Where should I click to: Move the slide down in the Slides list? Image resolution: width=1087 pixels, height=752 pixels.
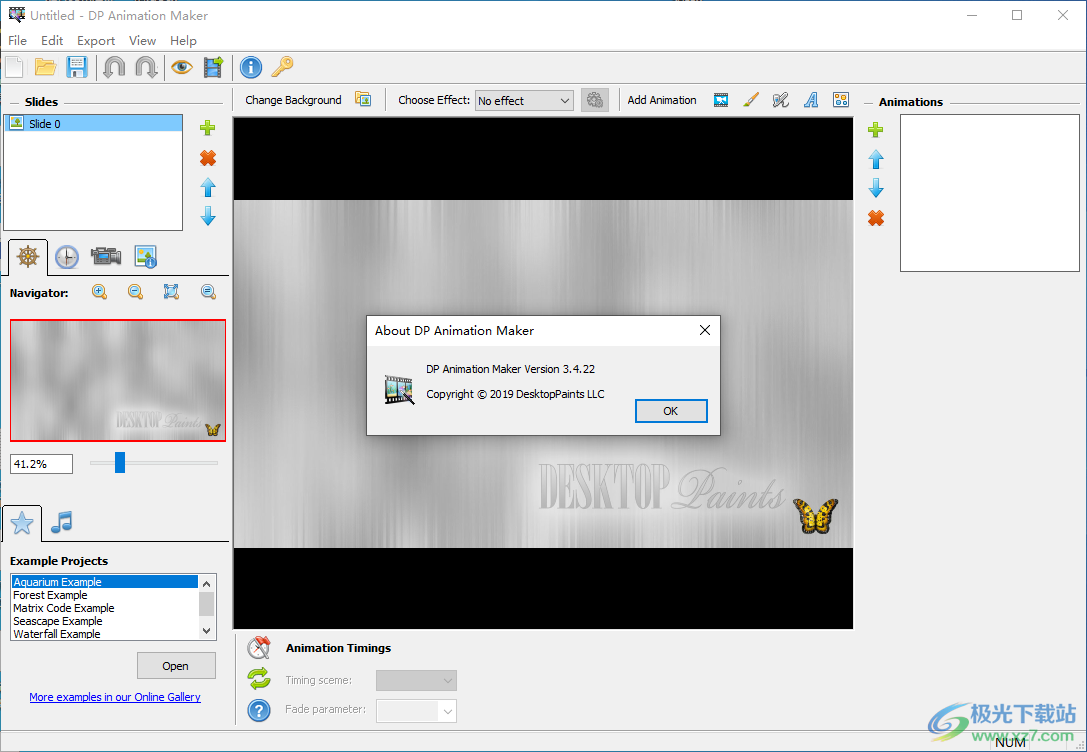(x=208, y=217)
